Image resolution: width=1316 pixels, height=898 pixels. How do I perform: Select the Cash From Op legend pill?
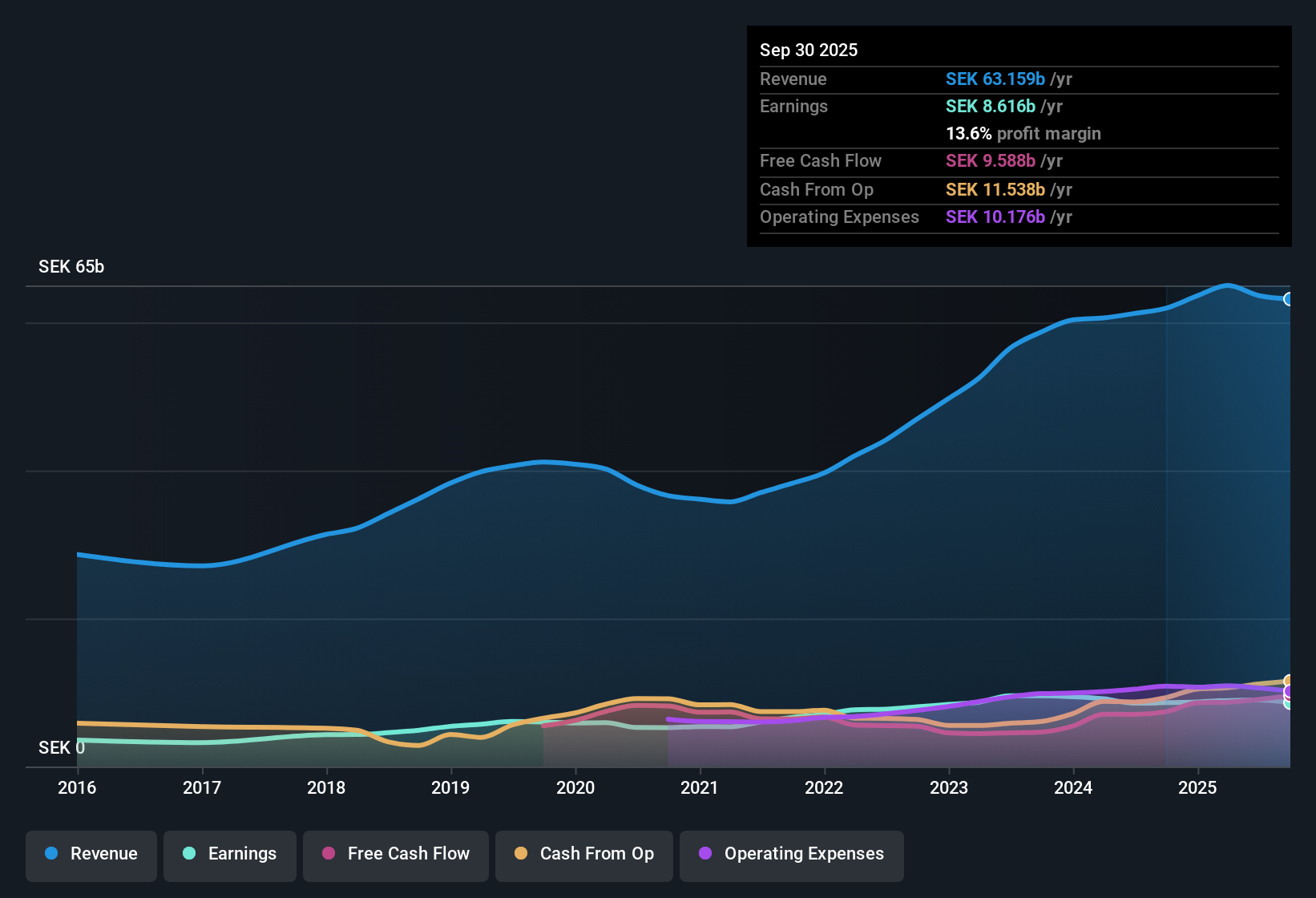[583, 854]
